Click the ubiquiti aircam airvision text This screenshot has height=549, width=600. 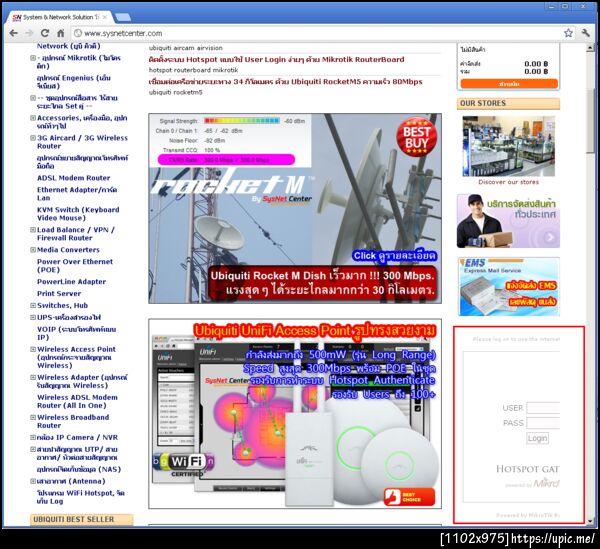point(186,48)
